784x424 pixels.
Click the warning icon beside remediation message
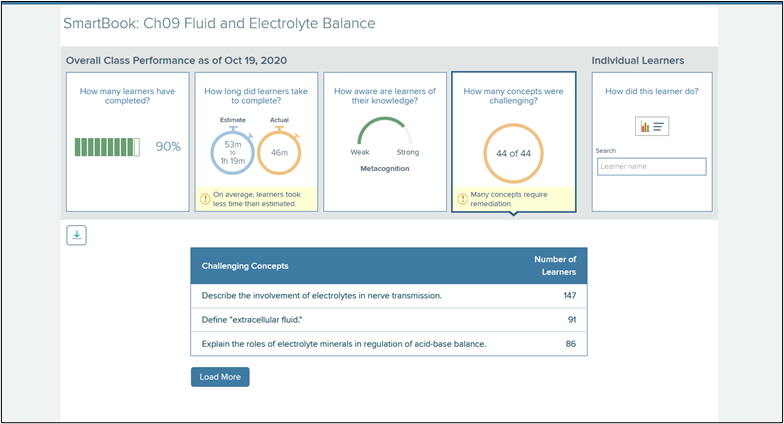[462, 199]
